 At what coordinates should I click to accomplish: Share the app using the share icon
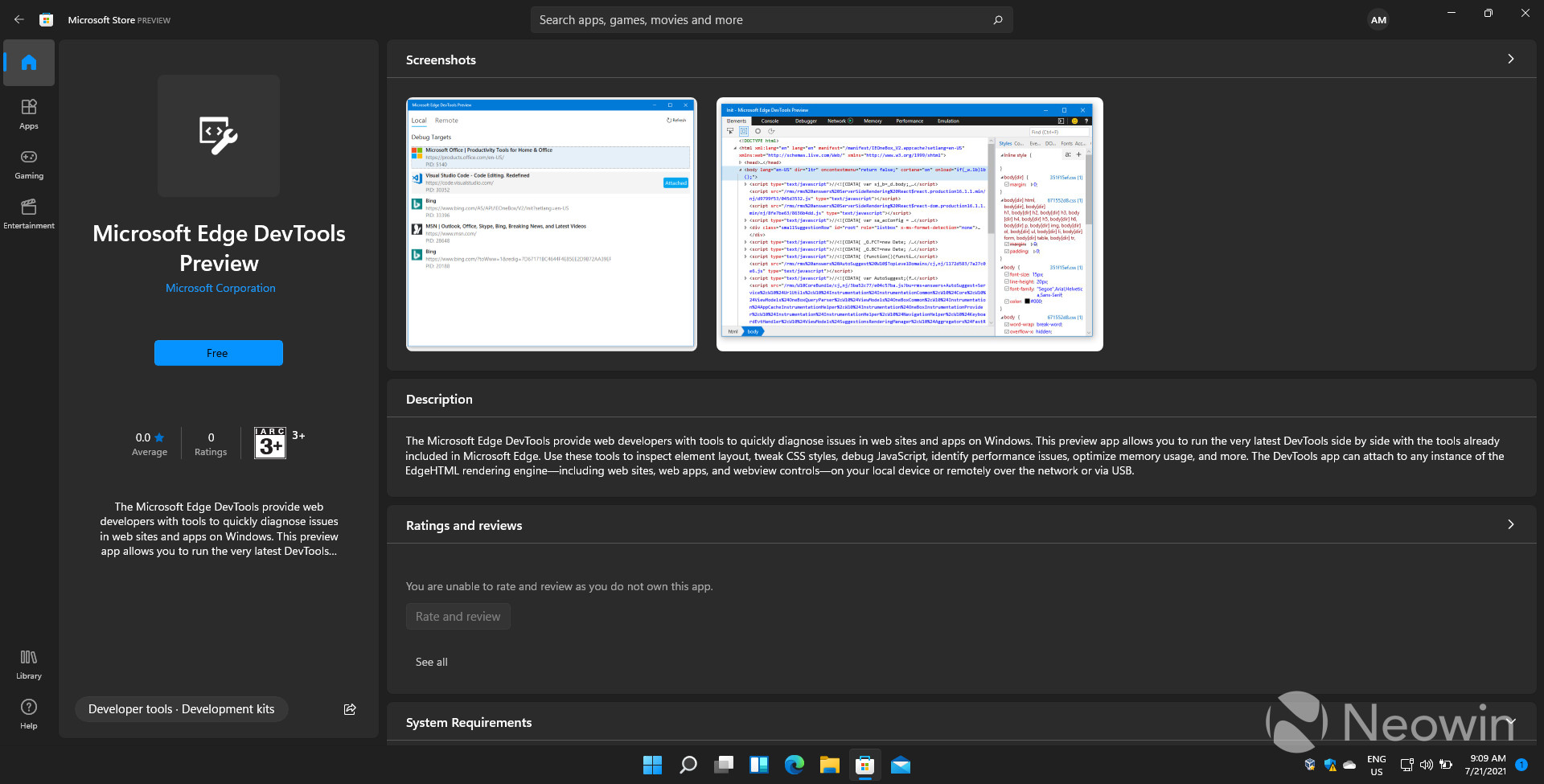point(350,708)
